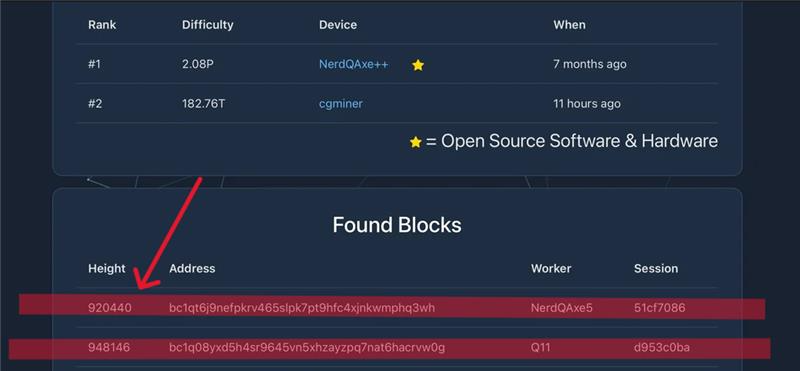Click rank #1 cell
Screen dimensions: 800x371
(94, 64)
